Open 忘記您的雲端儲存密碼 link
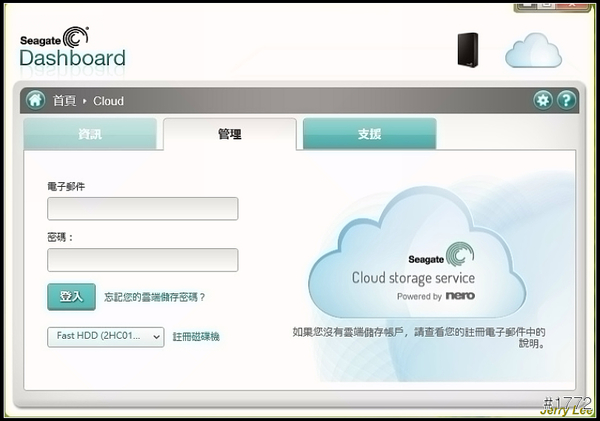Screen dimensions: 600x421 point(155,297)
